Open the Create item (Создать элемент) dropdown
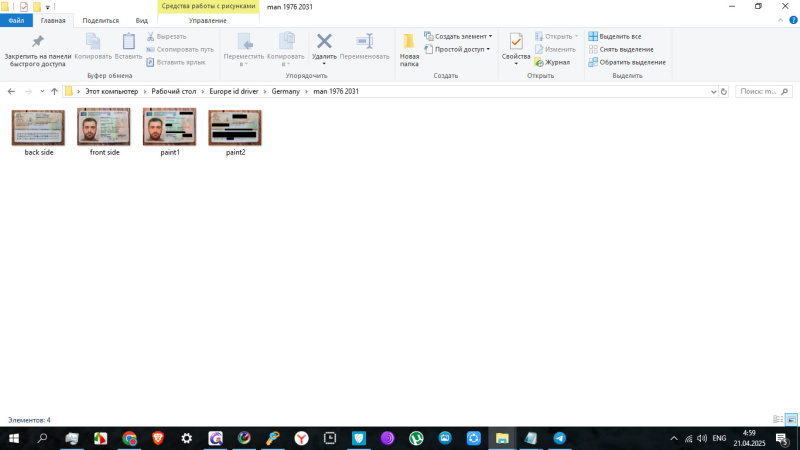This screenshot has height=450, width=800. [458, 36]
